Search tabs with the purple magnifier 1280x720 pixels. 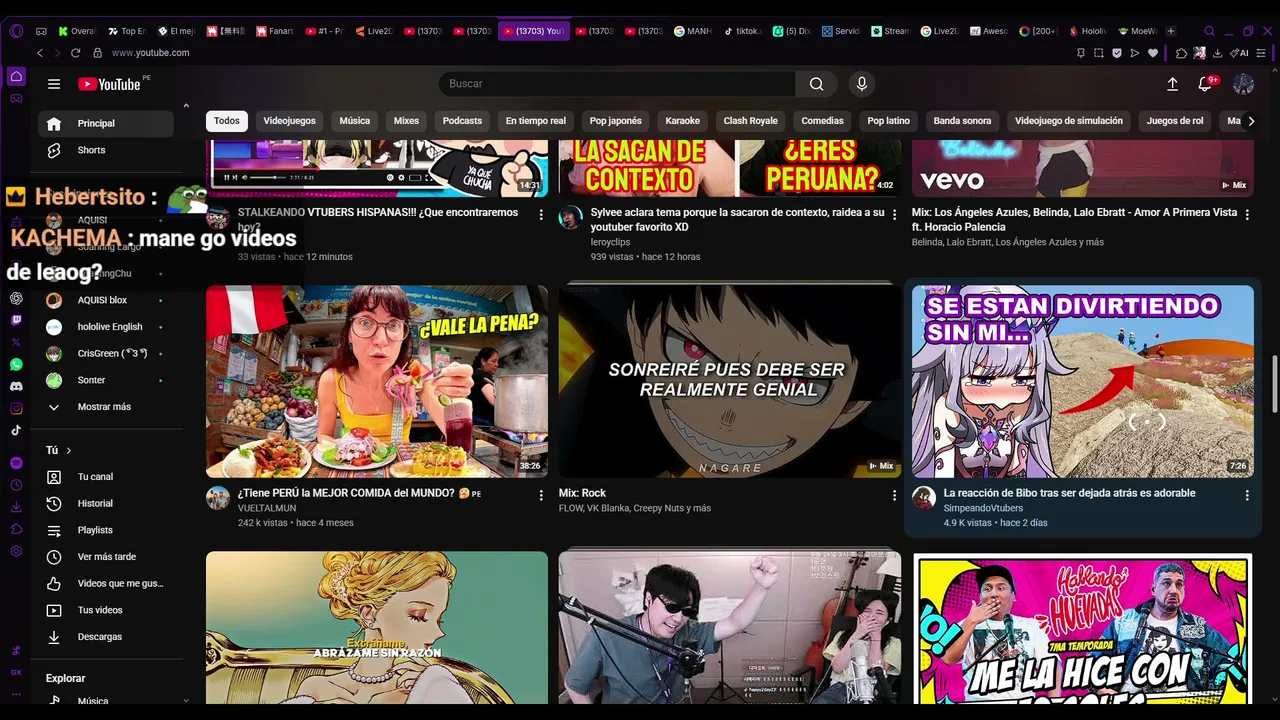(1209, 31)
